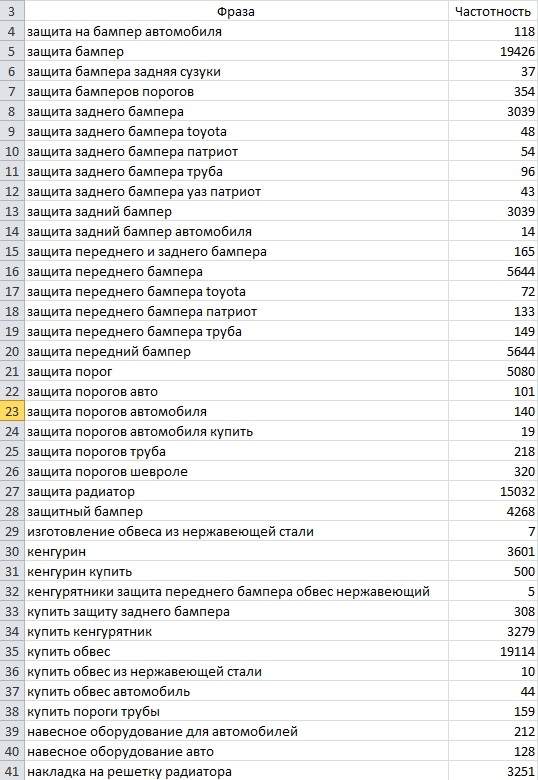Viewport: 538px width, 780px height.
Task: Click cell 'защита заднего бампера уаз патриот'
Action: (x=236, y=192)
